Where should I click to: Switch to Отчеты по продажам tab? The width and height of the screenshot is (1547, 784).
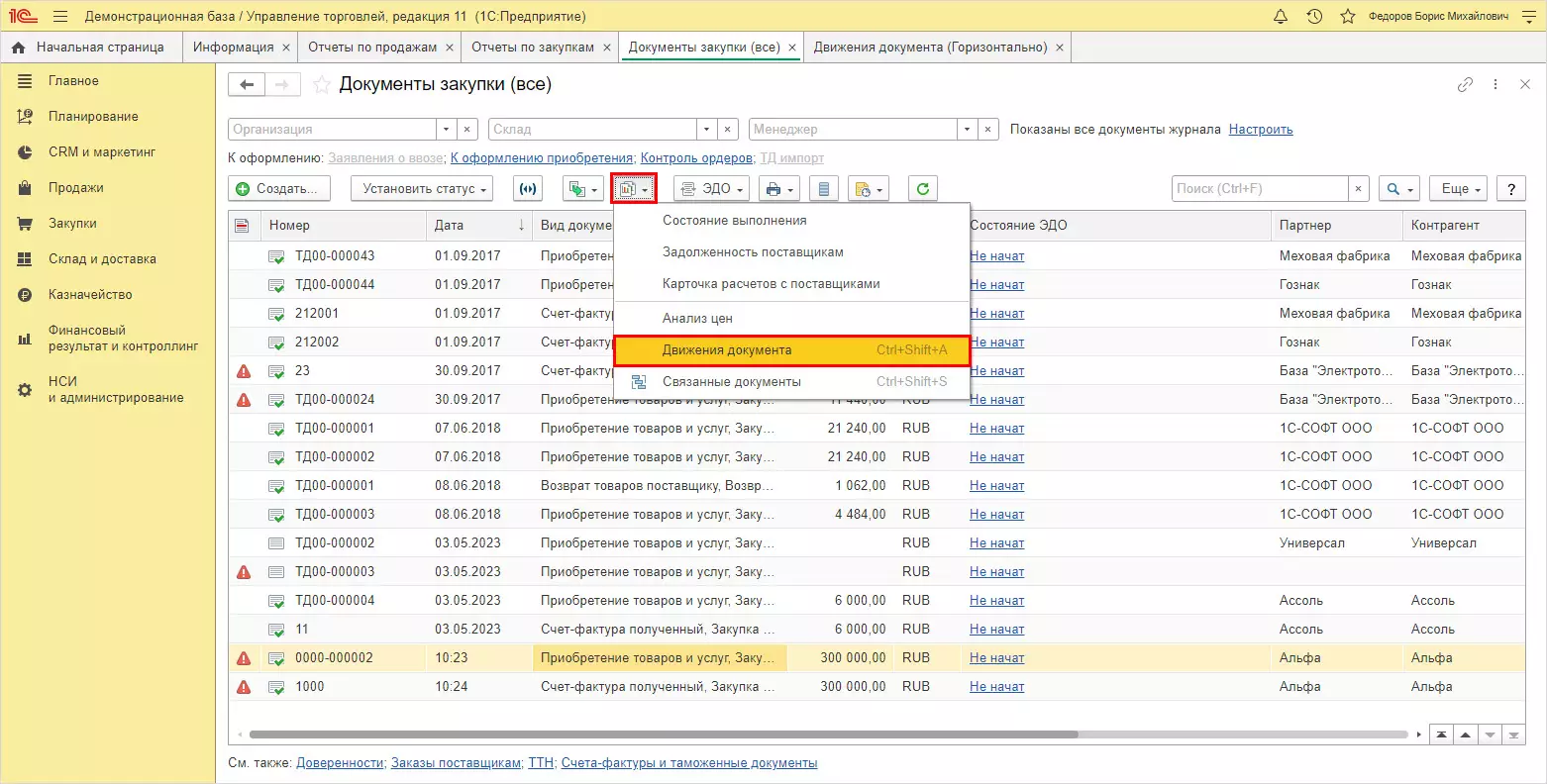pos(372,48)
